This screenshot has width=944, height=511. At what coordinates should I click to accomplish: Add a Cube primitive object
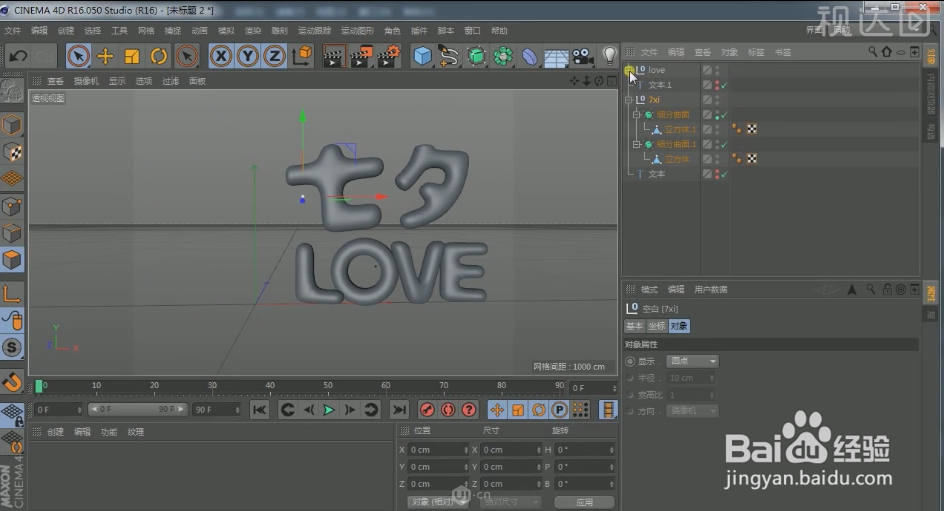pyautogui.click(x=423, y=57)
